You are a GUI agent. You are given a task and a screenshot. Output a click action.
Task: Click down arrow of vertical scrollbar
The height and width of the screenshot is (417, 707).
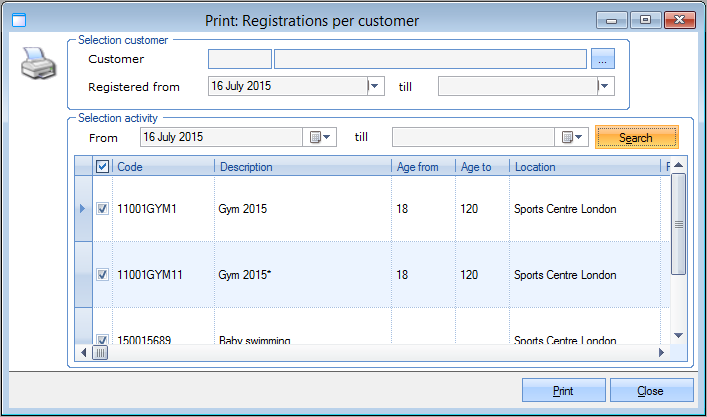678,336
